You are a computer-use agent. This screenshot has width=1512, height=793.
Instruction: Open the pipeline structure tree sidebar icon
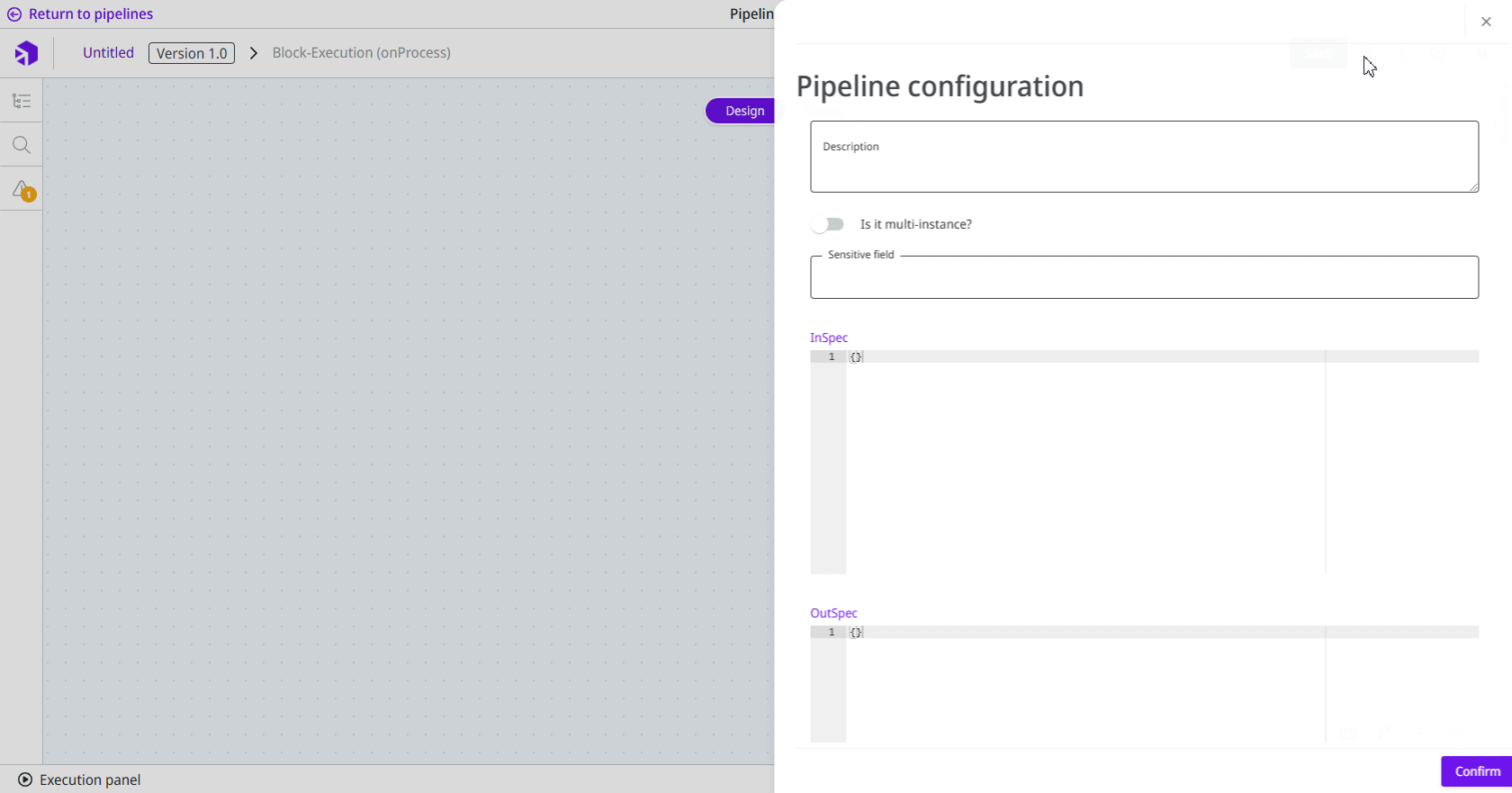tap(22, 101)
